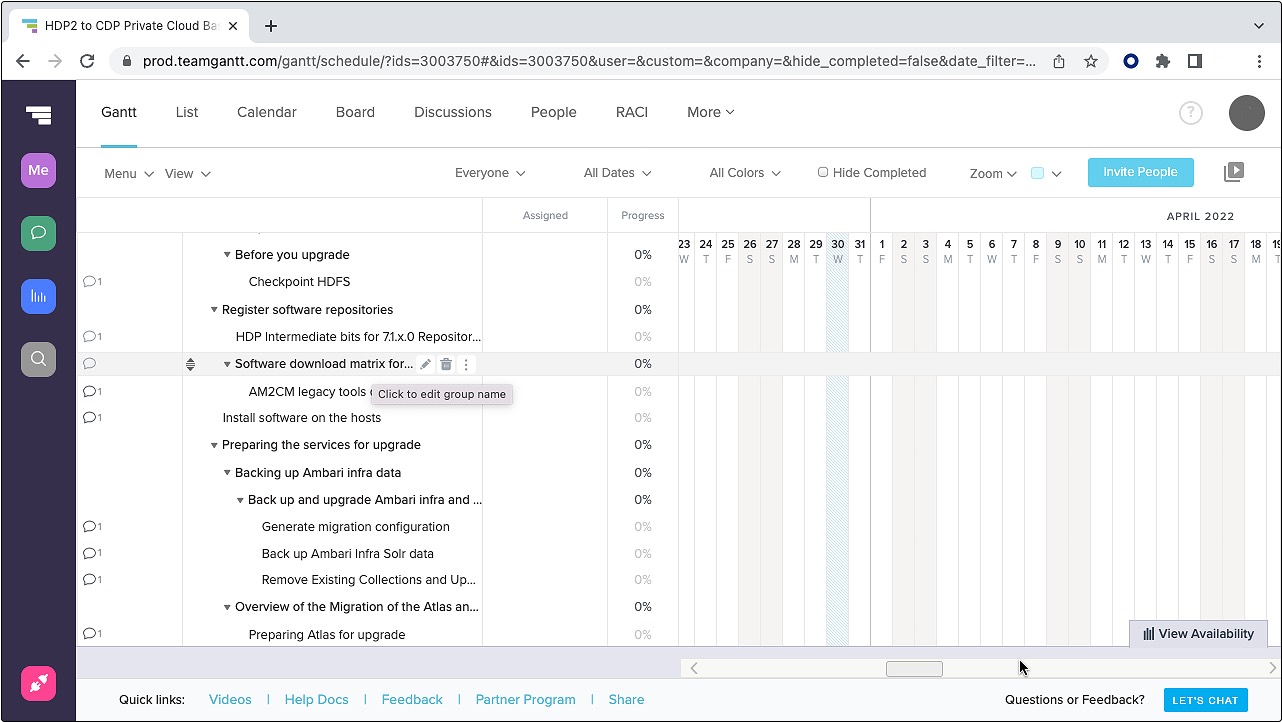Open the three-dot menu on the Software download matrix row
Image resolution: width=1282 pixels, height=722 pixels.
pos(466,364)
